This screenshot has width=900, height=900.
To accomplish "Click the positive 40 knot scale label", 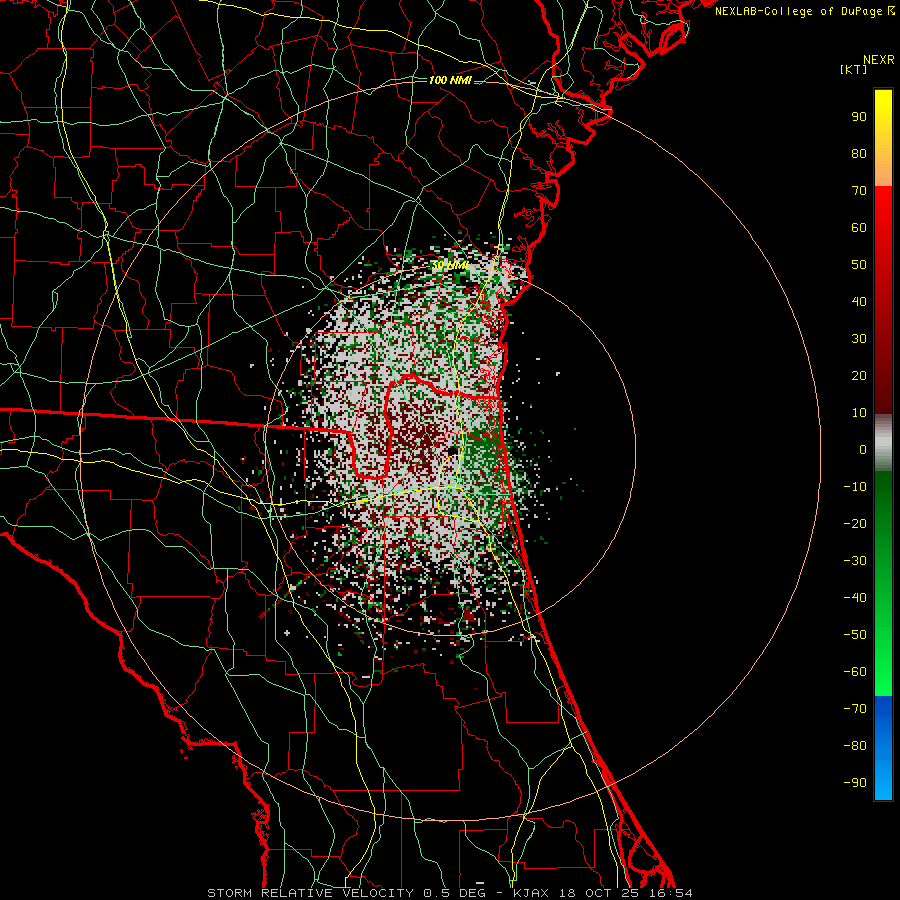I will [859, 302].
